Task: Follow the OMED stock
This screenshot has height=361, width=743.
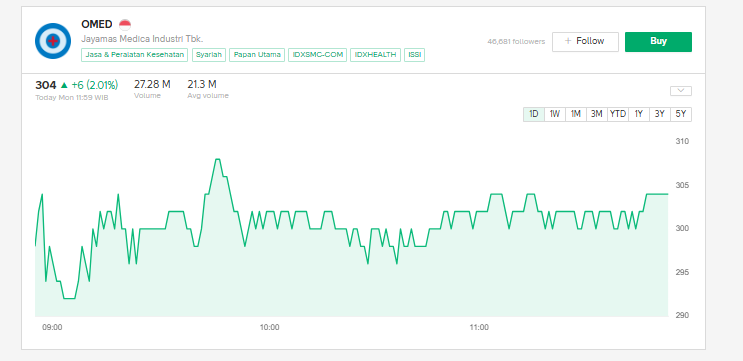Action: 585,42
